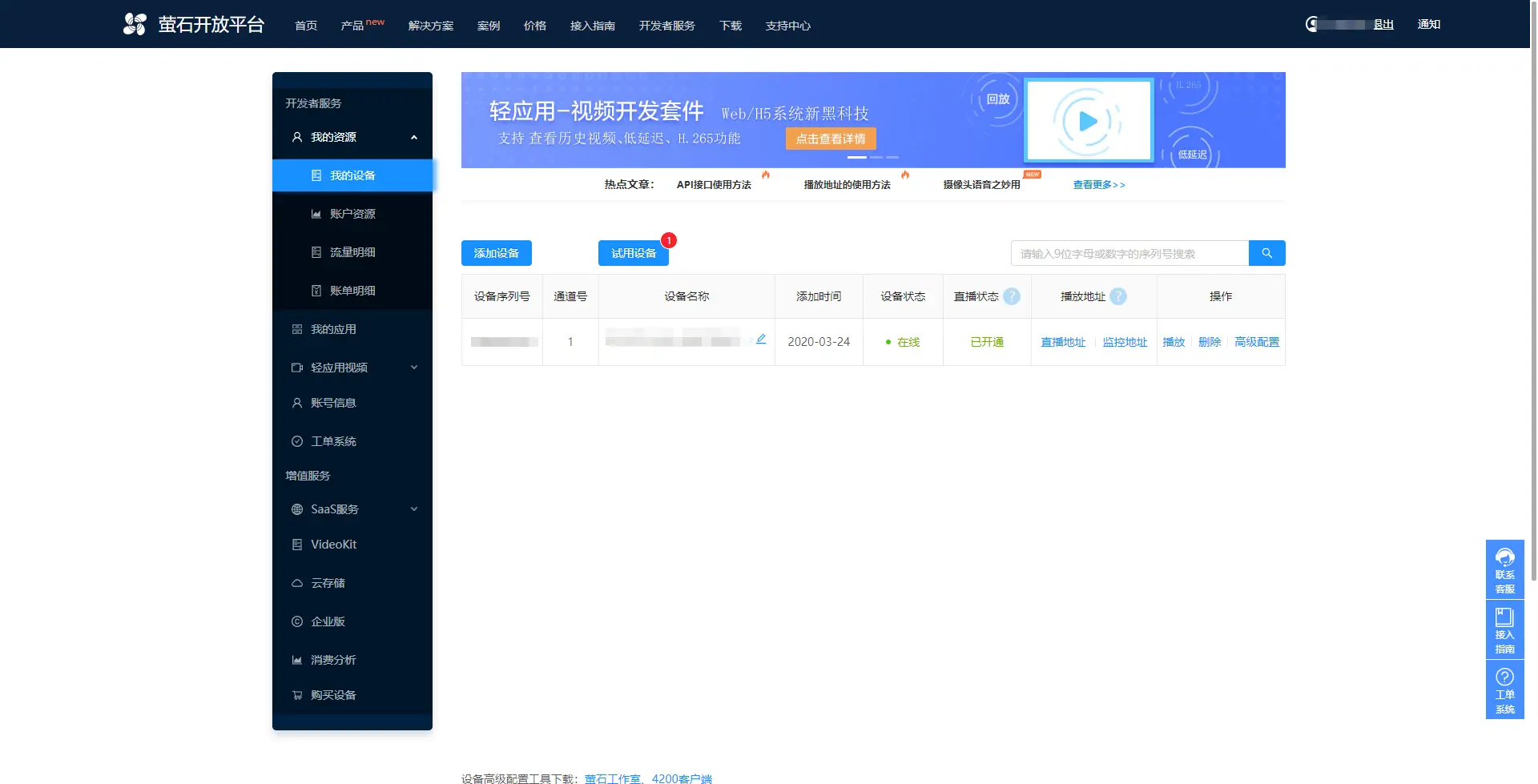Open 案例 in top navigation

(x=489, y=26)
